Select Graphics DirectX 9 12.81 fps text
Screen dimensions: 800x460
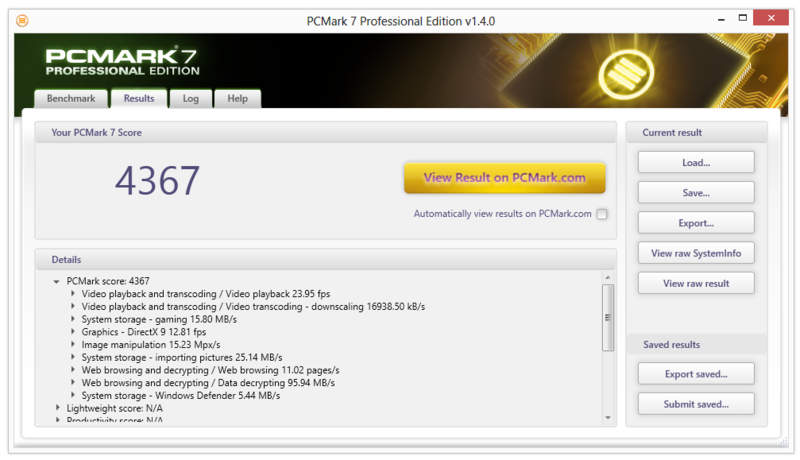click(x=144, y=332)
